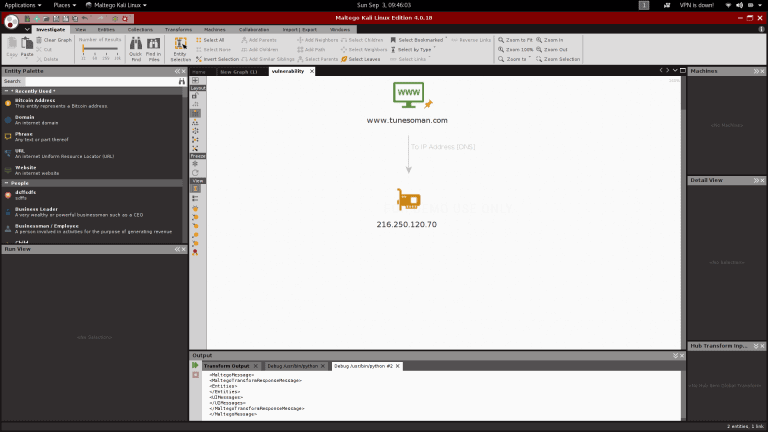Select the hierarchical layout icon
The image size is (768, 432).
coord(195,122)
